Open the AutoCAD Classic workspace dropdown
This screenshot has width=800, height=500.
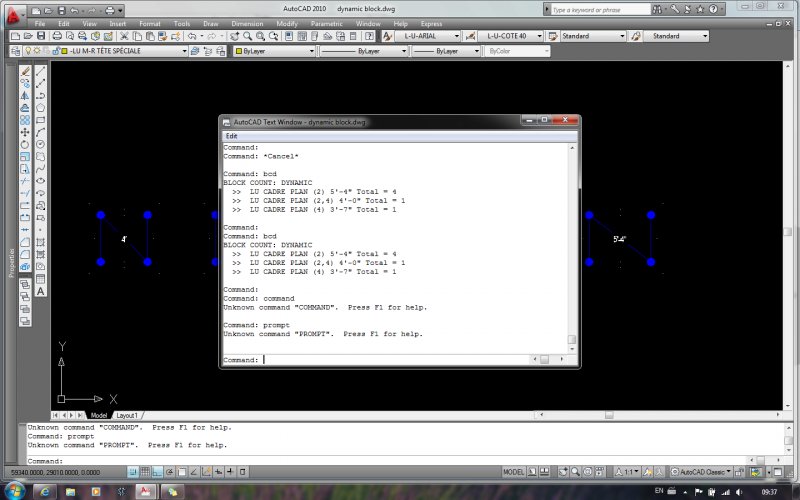(x=702, y=472)
